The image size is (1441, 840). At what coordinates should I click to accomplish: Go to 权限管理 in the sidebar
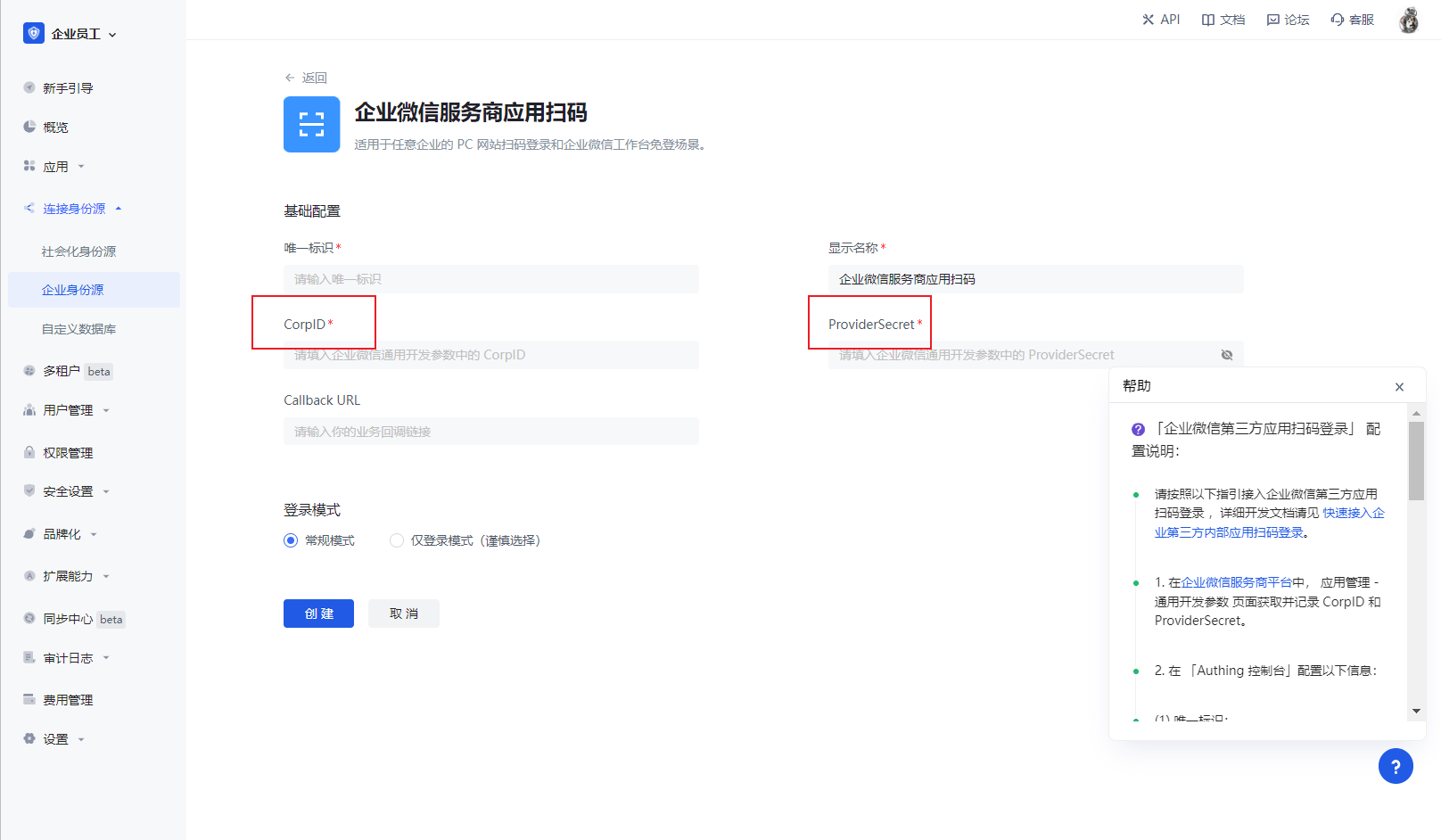tap(68, 453)
